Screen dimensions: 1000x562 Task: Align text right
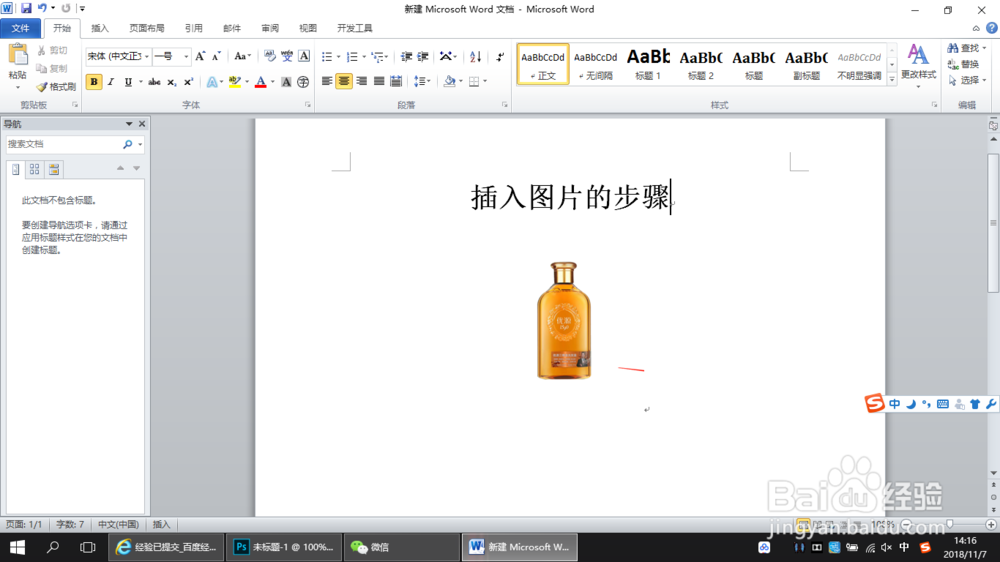(362, 81)
